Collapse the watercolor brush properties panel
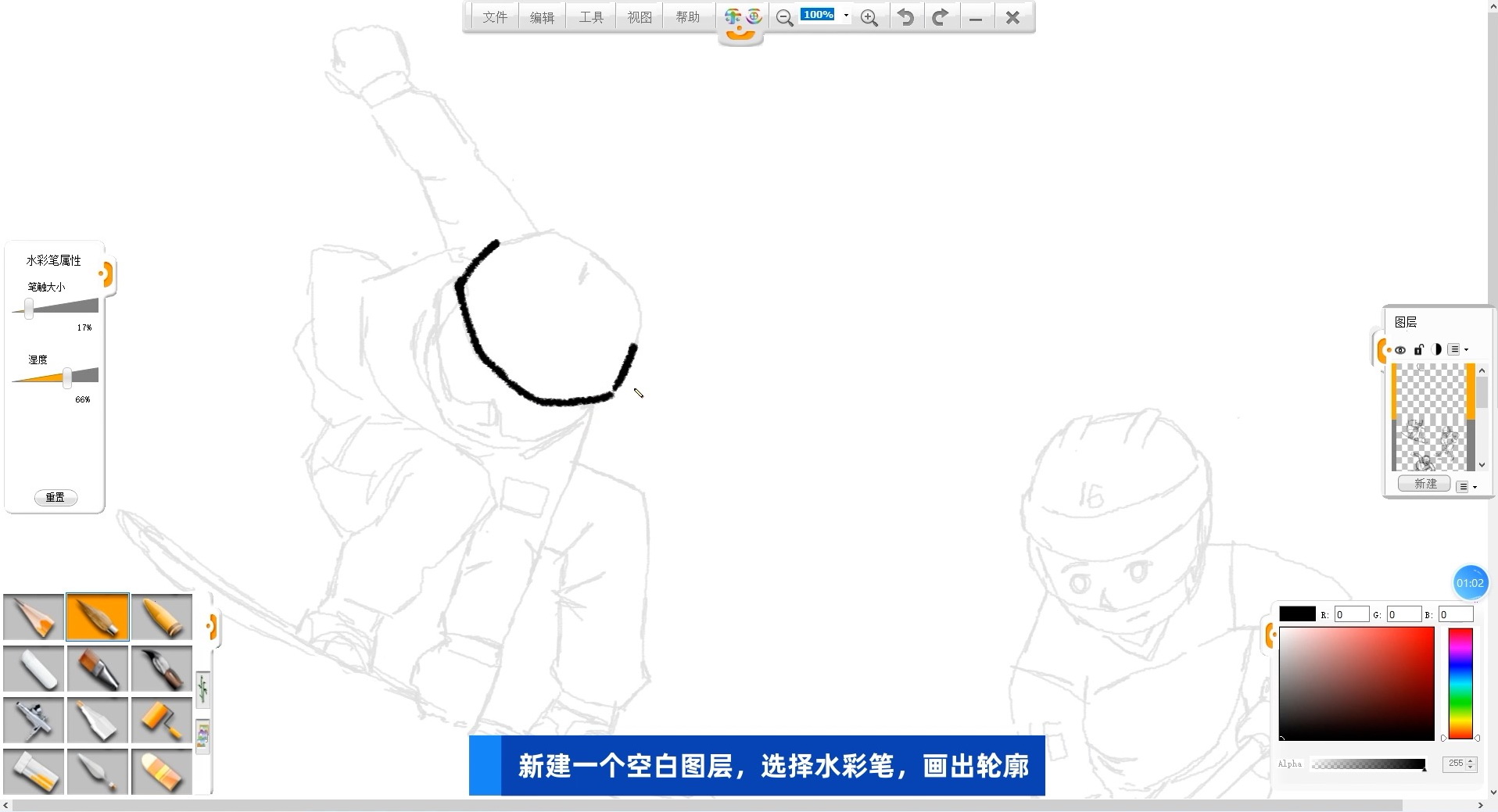 106,274
